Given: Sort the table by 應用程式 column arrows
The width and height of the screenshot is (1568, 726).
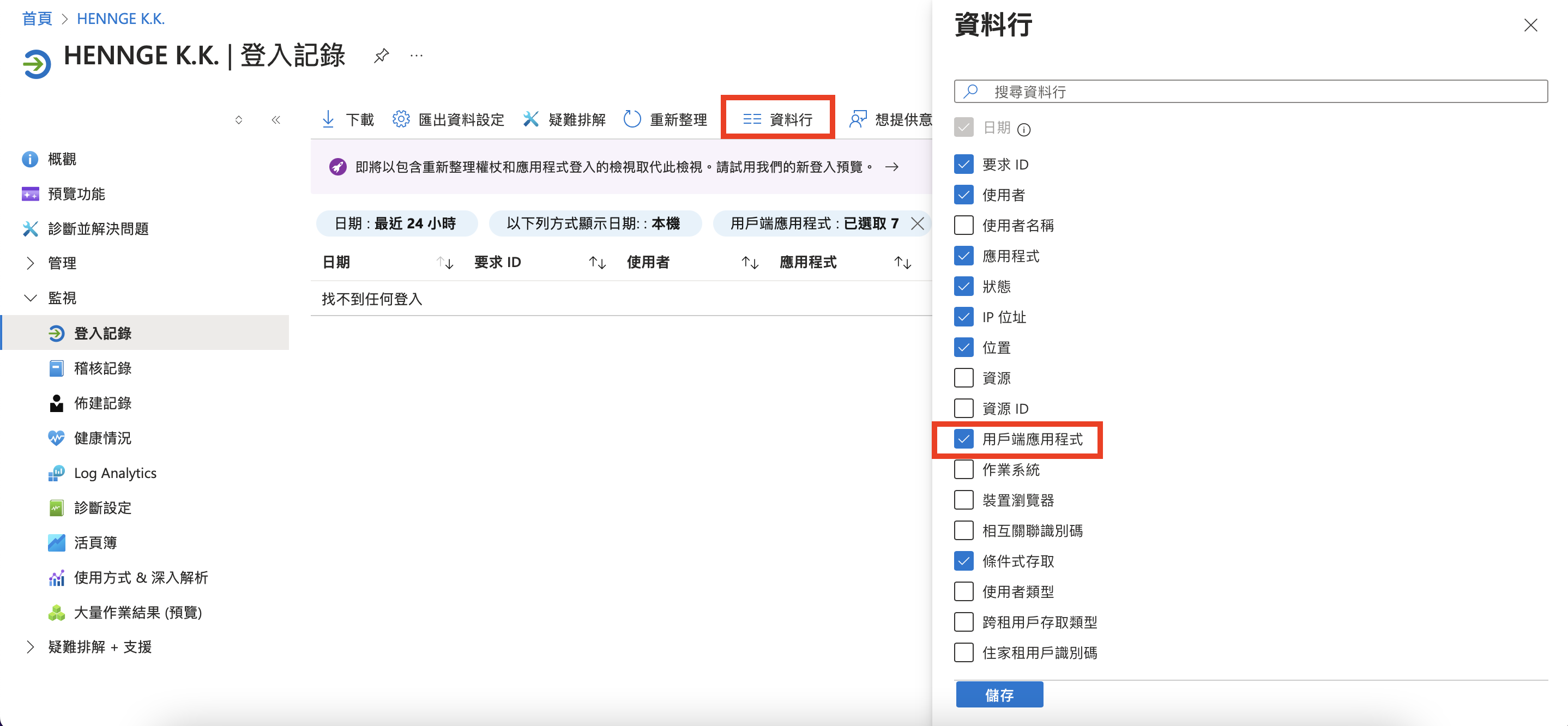Looking at the screenshot, I should click(x=903, y=263).
